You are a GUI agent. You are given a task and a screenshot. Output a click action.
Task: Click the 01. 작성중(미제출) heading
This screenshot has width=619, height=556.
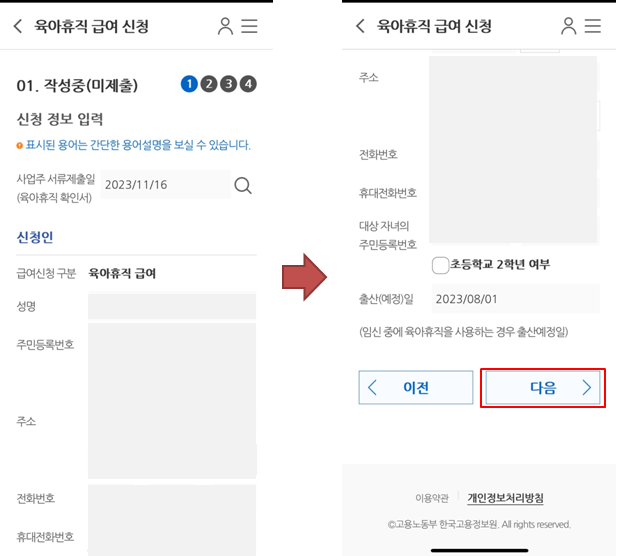[x=77, y=85]
